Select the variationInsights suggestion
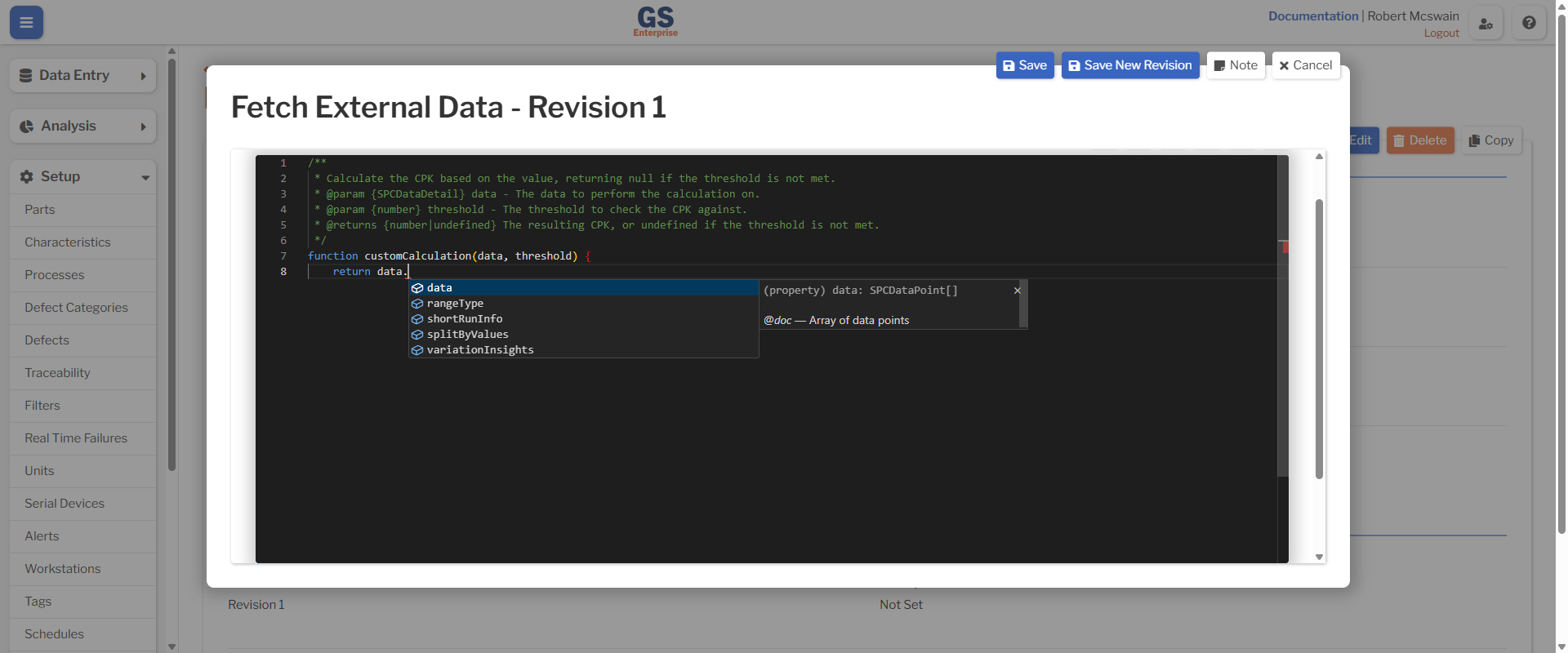1568x653 pixels. point(583,350)
